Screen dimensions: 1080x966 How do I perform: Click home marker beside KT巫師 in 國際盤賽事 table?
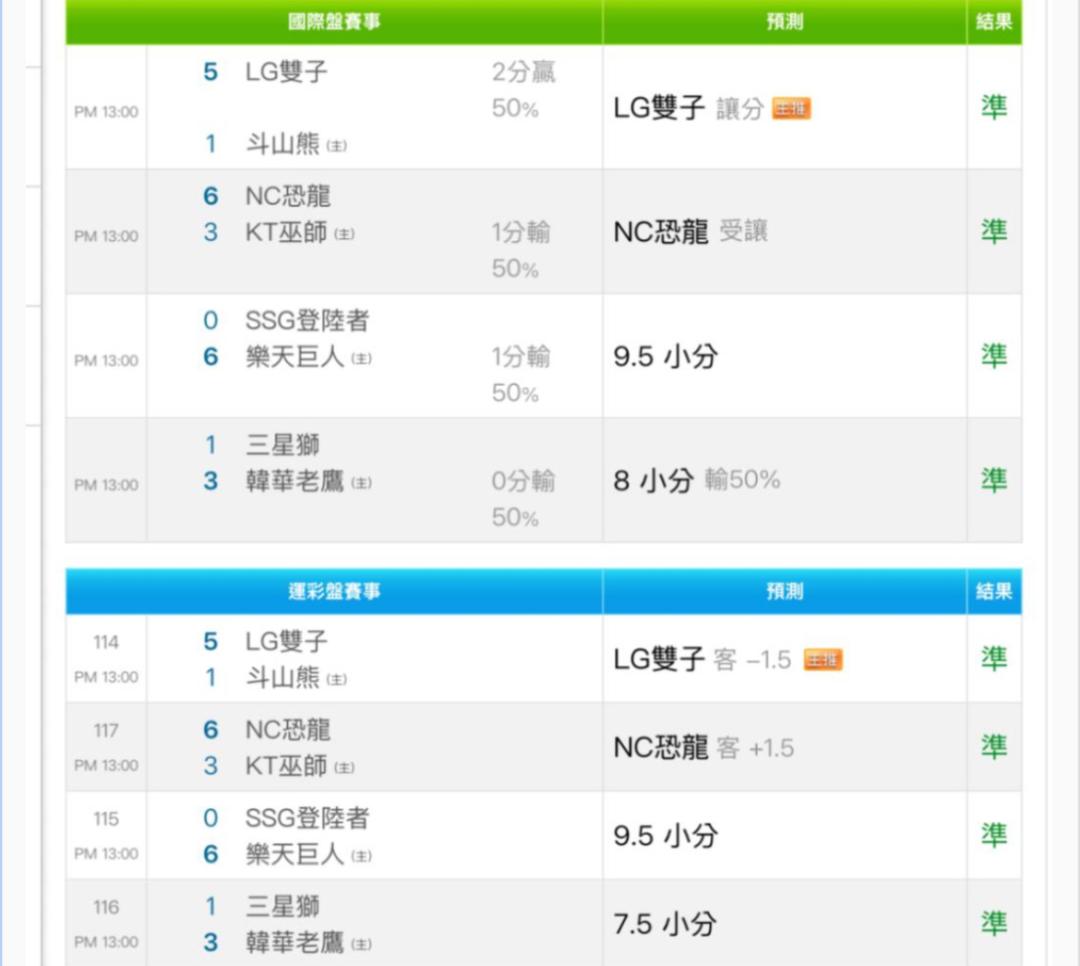(344, 234)
